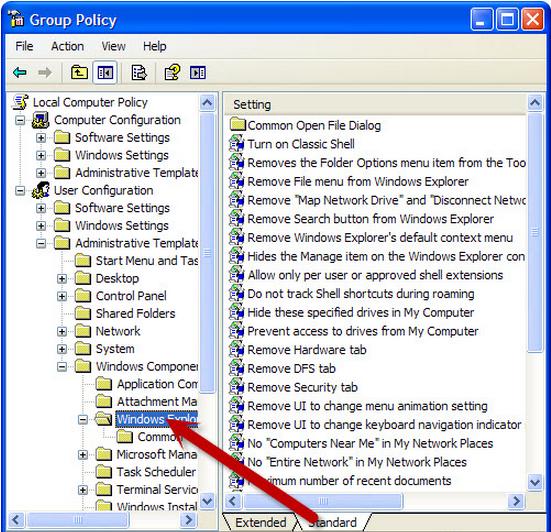Click the open Windows Explorer folder icon

click(x=104, y=419)
